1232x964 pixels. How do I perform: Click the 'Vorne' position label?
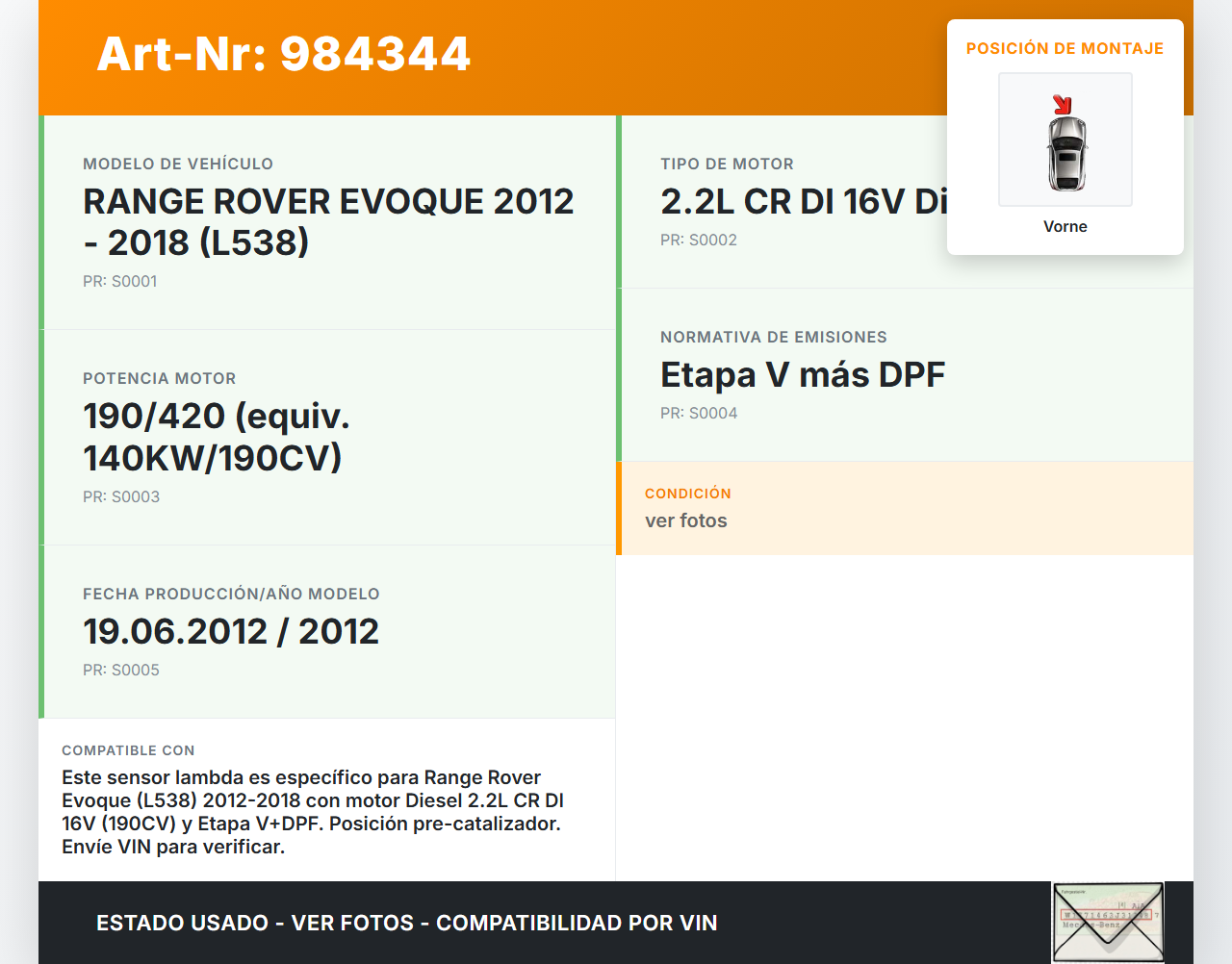tap(1065, 226)
